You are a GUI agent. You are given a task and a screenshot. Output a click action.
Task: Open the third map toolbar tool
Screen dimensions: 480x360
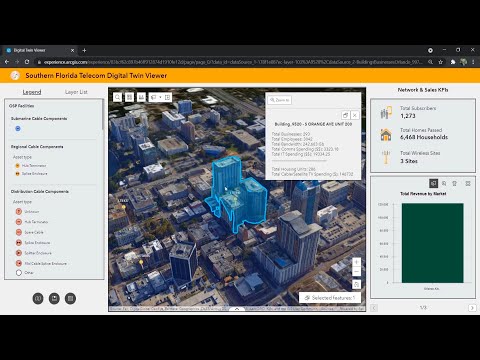[x=142, y=97]
